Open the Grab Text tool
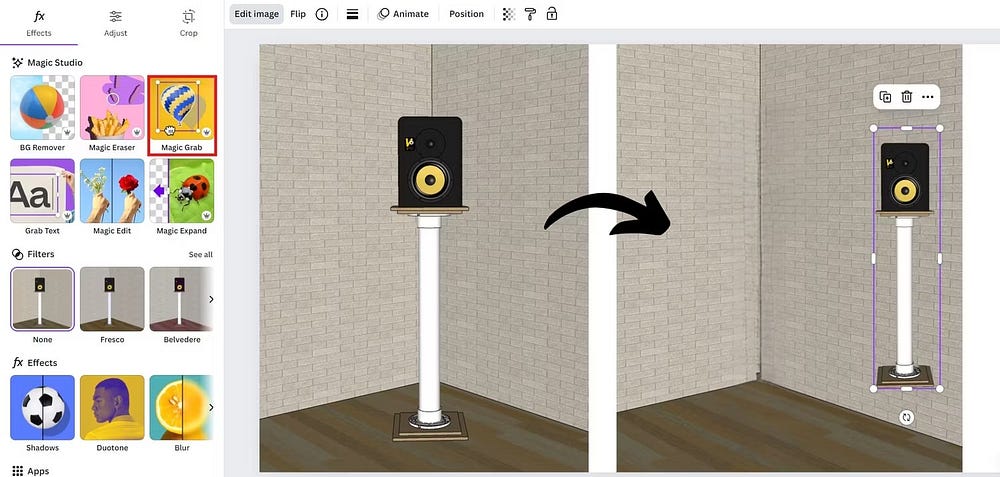Screen dimensions: 1000x477 click(x=42, y=197)
